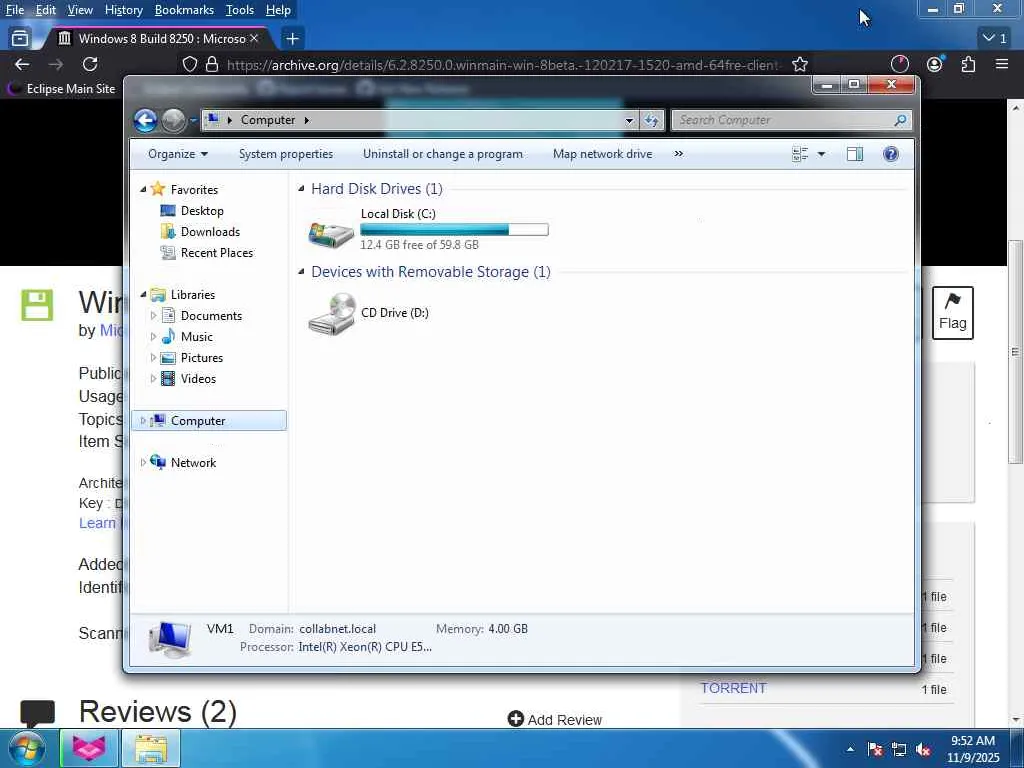Viewport: 1024px width, 768px height.
Task: Click the Flag button on archive page
Action: pos(953,313)
